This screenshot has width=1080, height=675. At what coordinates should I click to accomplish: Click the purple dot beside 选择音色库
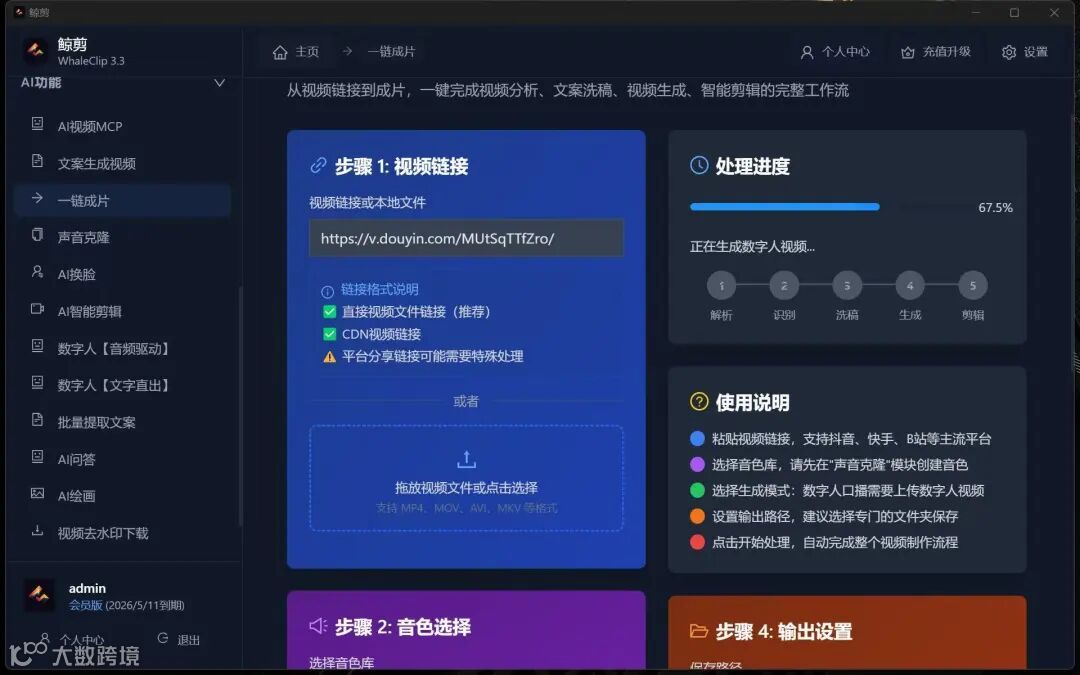tap(697, 464)
